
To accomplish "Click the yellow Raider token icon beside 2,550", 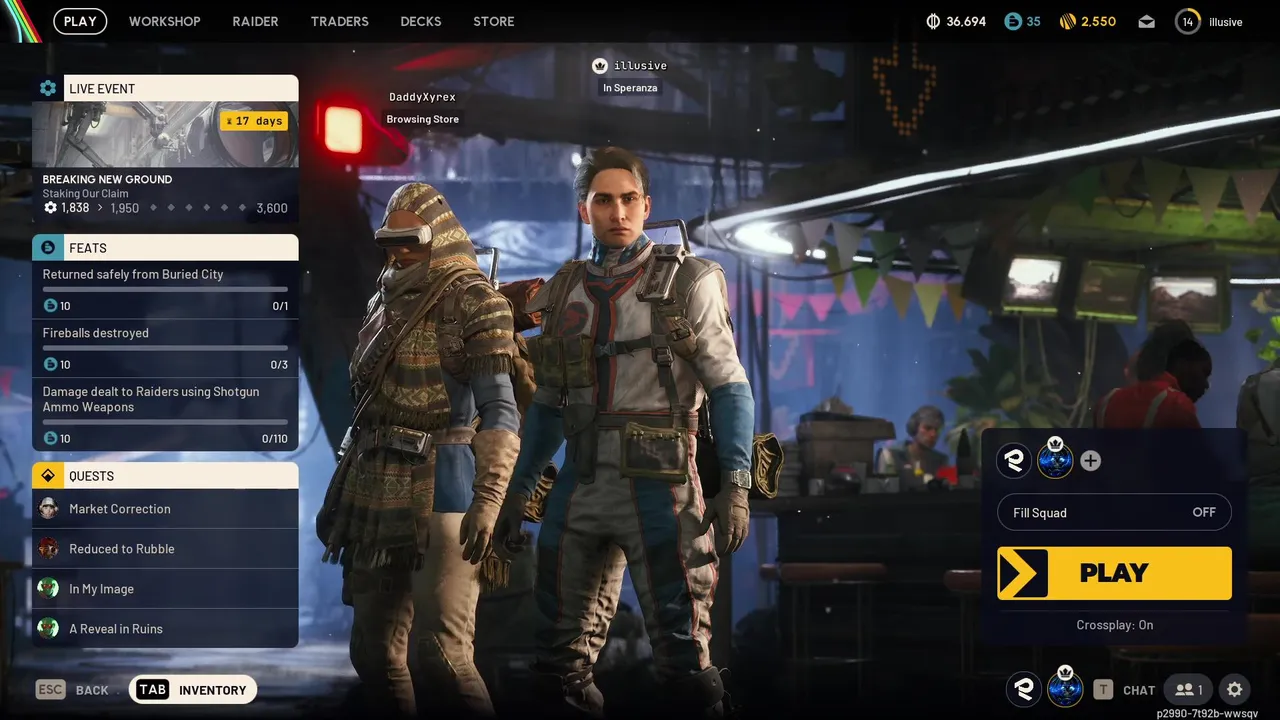I will pos(1067,21).
